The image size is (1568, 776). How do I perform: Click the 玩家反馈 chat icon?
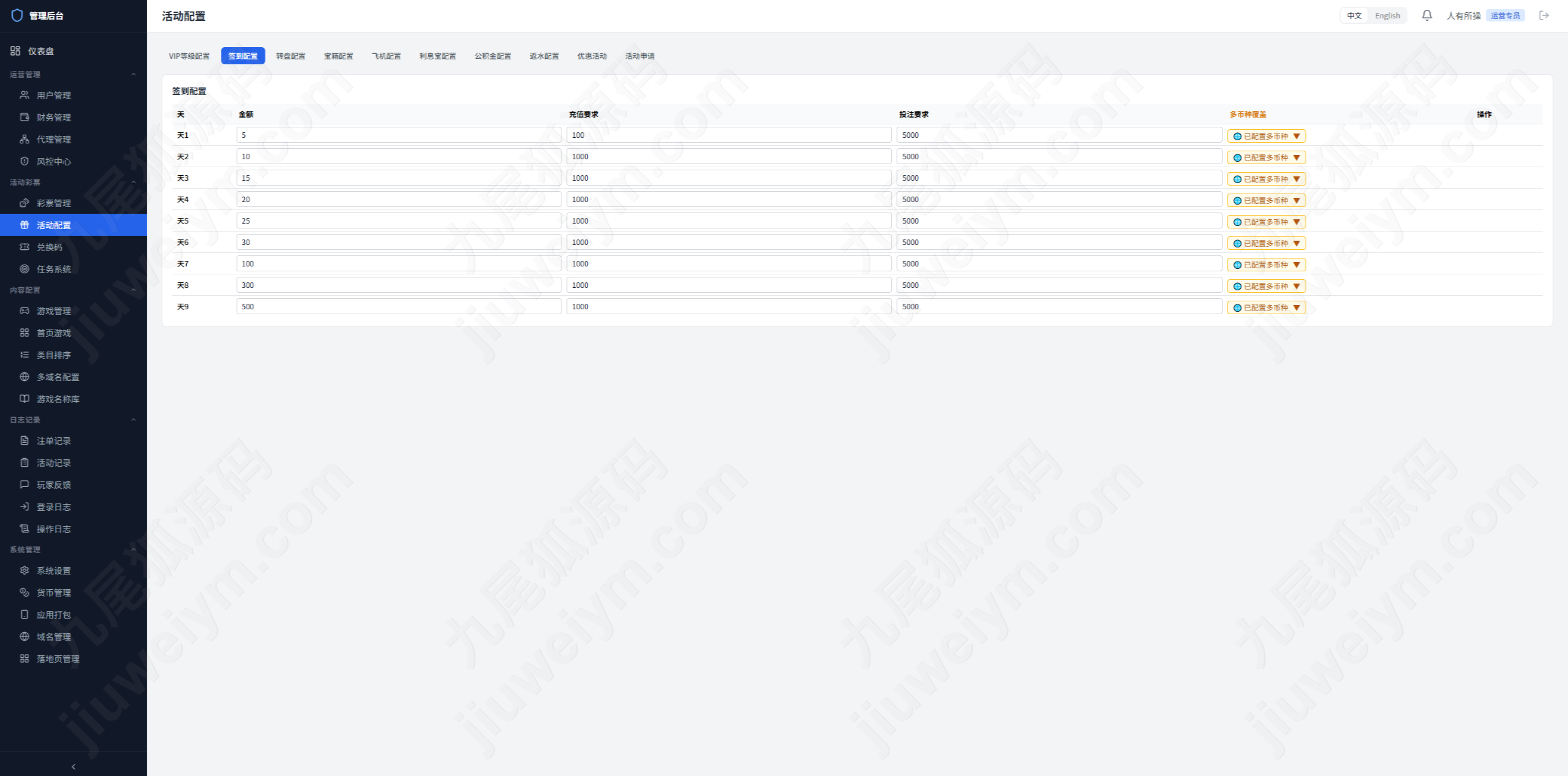tap(24, 484)
